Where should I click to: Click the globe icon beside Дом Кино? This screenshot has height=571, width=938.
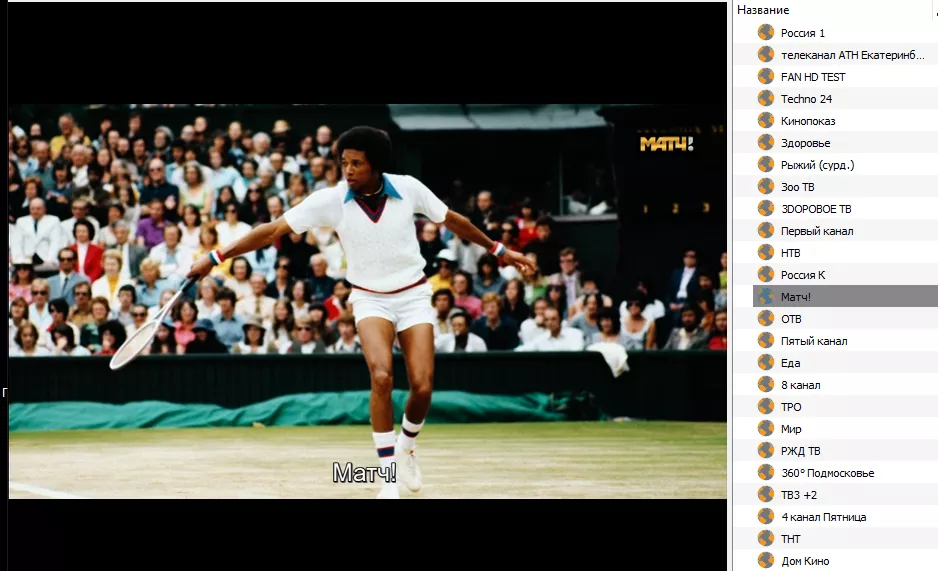point(766,560)
